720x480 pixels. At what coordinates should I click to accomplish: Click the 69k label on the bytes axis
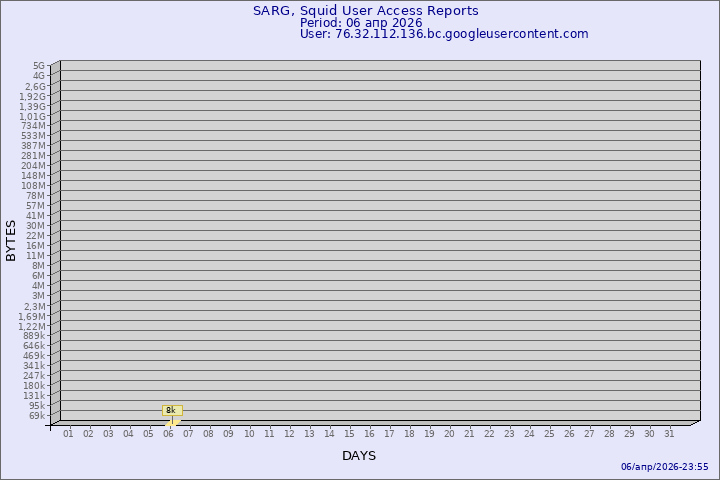(37, 416)
